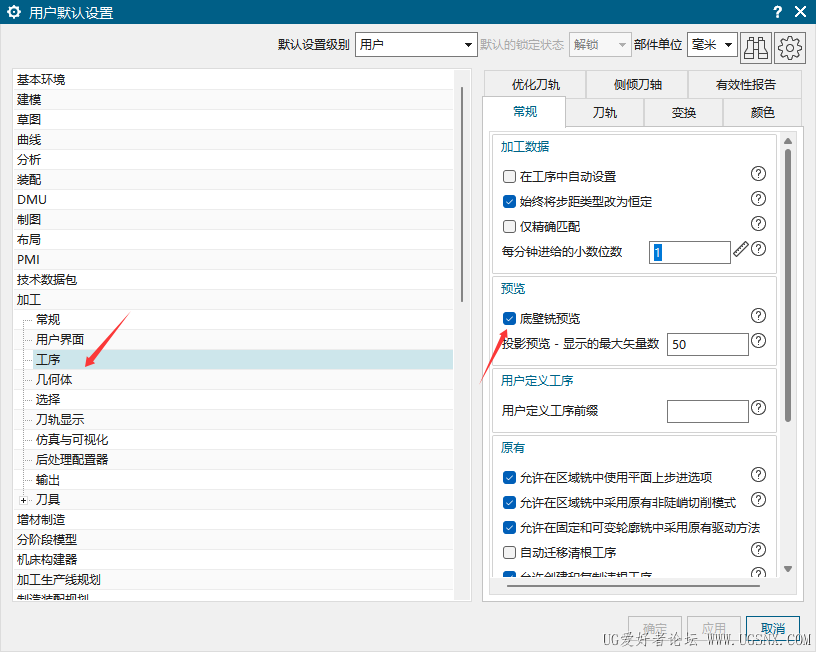The height and width of the screenshot is (652, 816).
Task: Click the find default settings binoculars icon
Action: coord(756,47)
